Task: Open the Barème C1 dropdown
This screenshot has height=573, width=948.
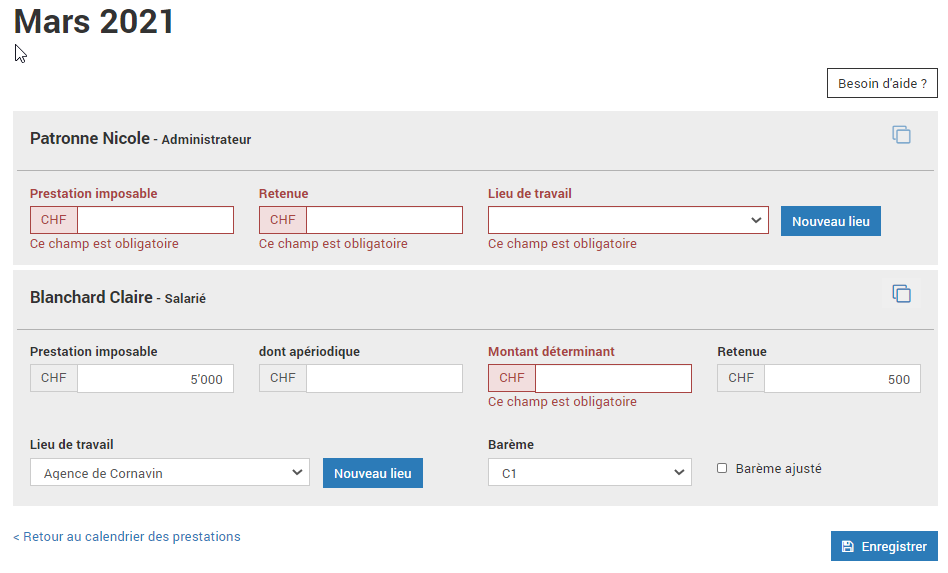Action: 589,472
